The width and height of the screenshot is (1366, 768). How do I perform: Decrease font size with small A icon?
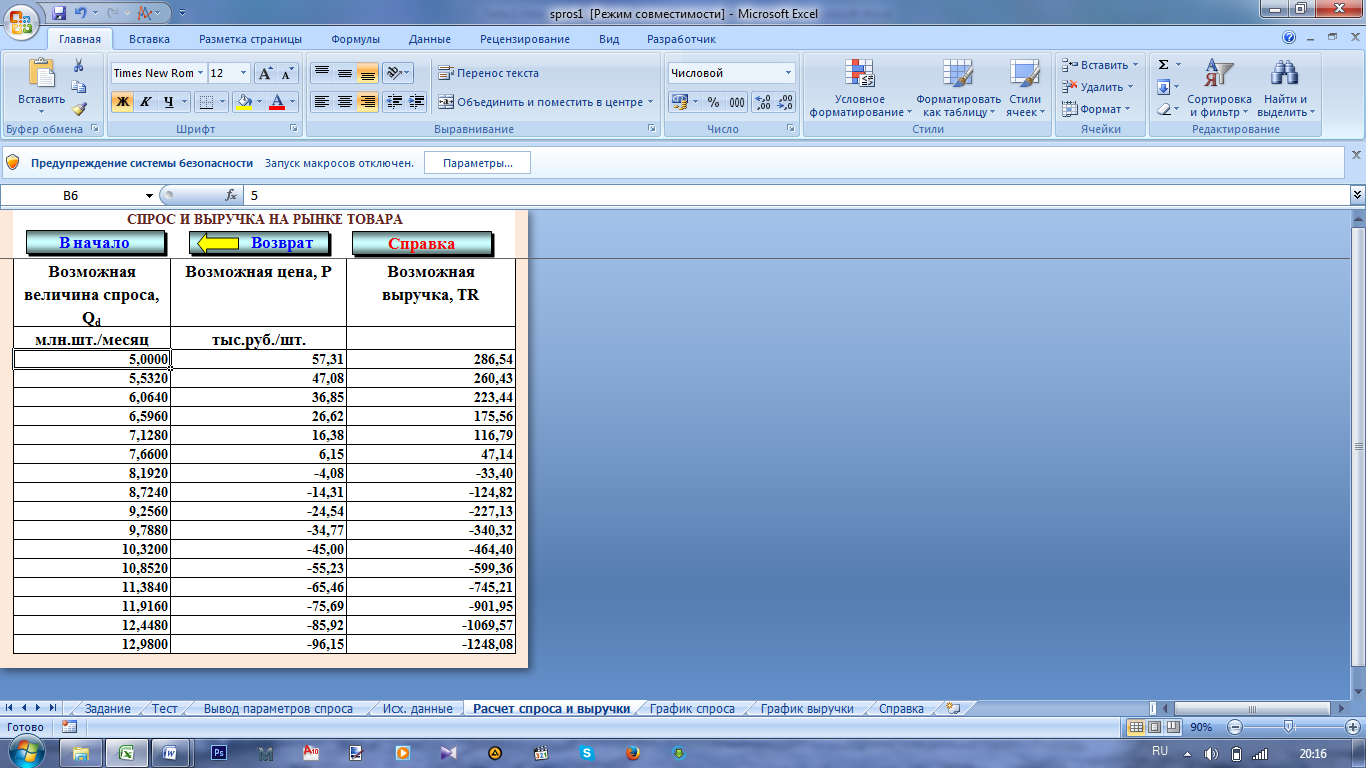pyautogui.click(x=287, y=73)
